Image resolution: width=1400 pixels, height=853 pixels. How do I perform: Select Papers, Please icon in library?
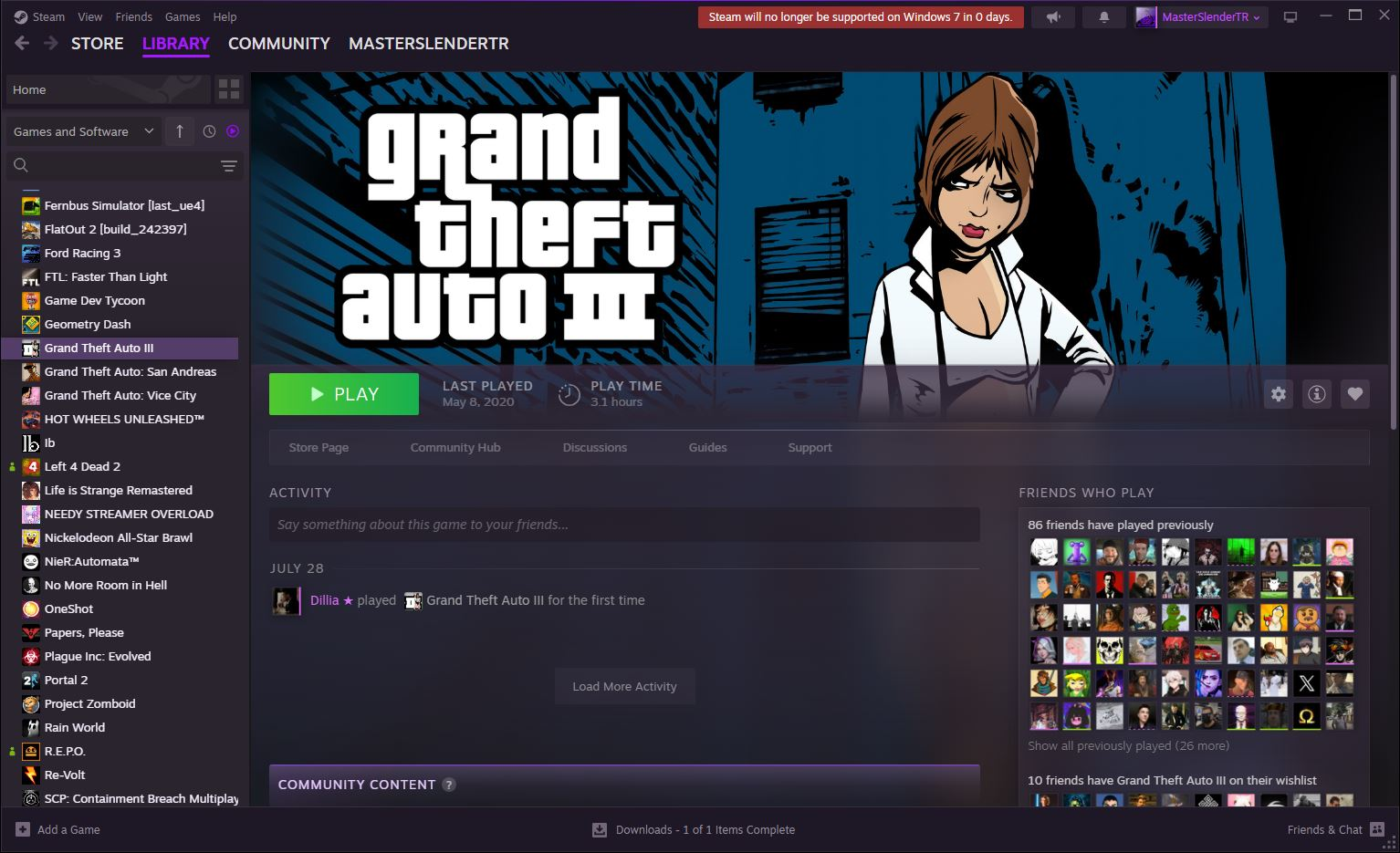click(31, 632)
